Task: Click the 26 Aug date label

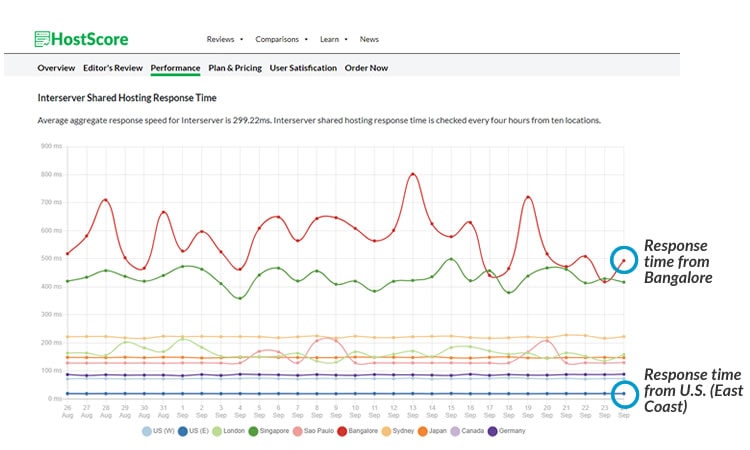Action: tap(67, 411)
